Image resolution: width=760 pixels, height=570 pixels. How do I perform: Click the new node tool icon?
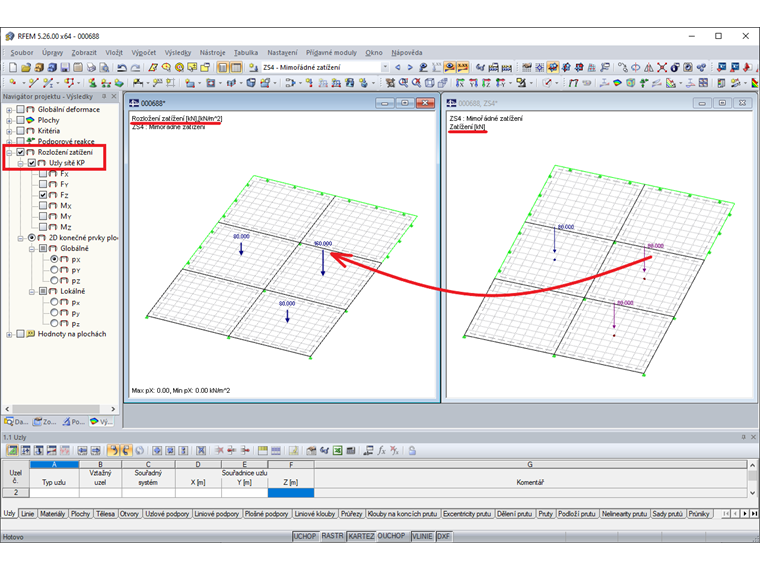click(x=13, y=83)
